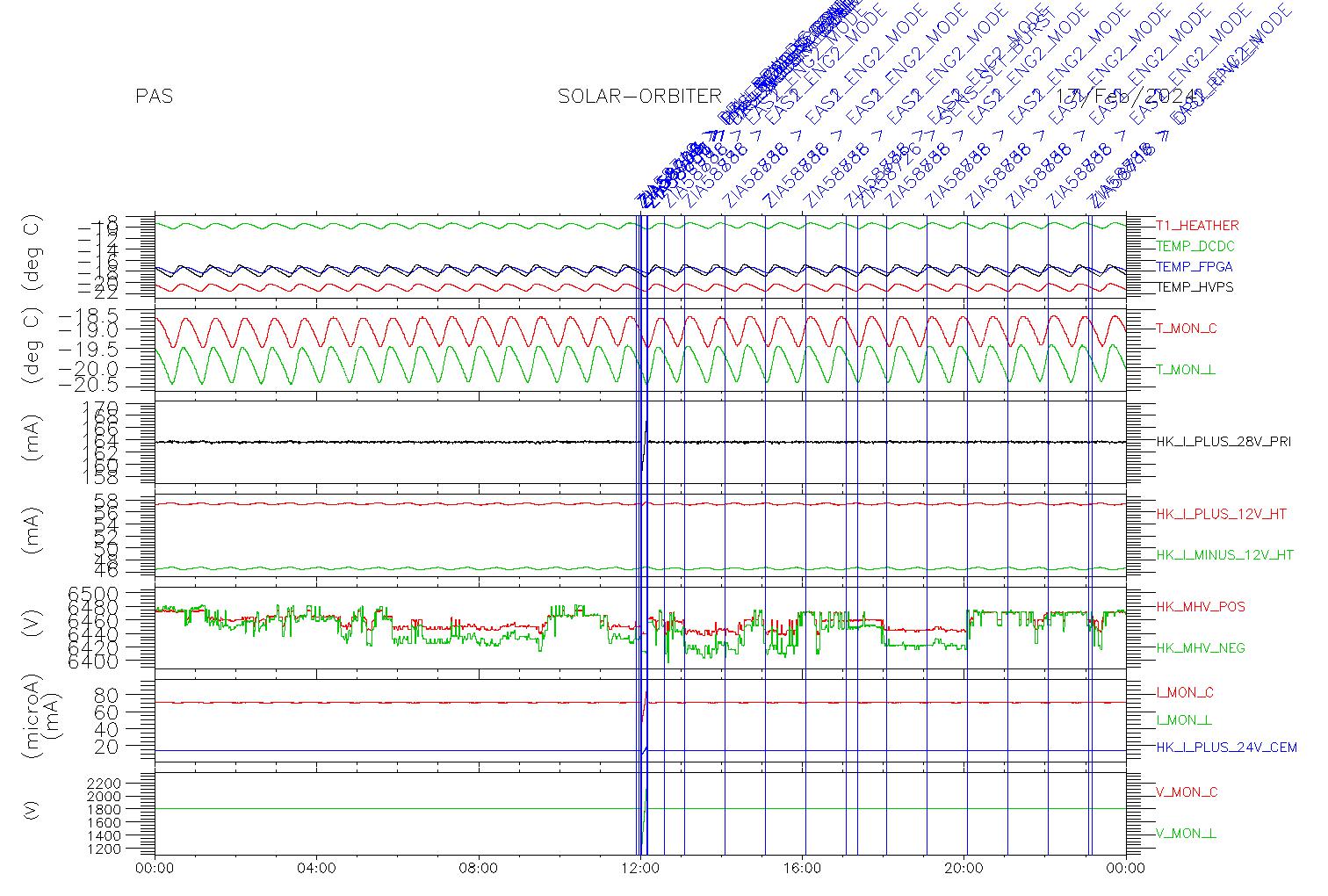Viewport: 1328px width, 896px height.
Task: Click the T1_HEATHER legend label
Action: 1197,226
